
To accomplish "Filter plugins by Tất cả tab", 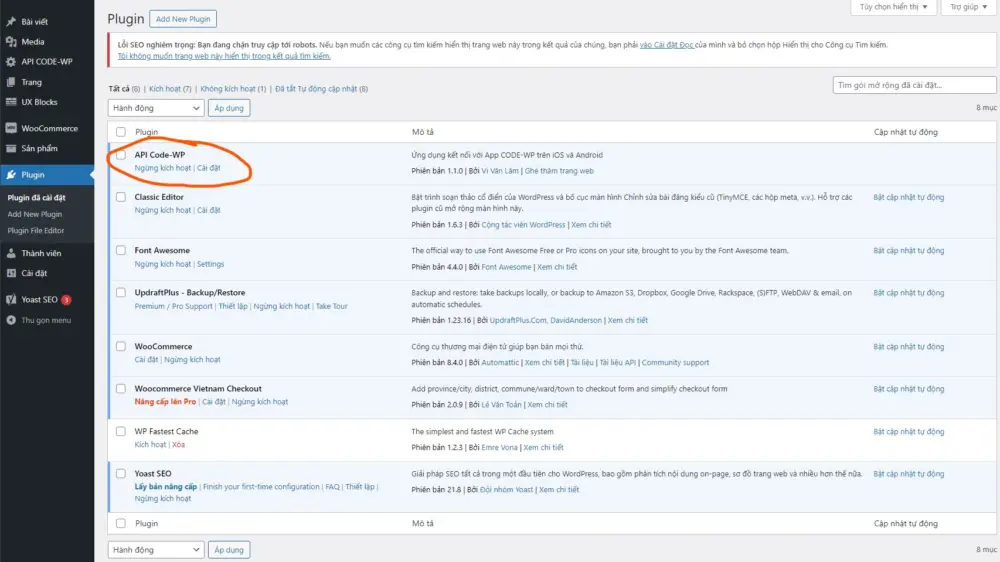I will click(x=119, y=89).
